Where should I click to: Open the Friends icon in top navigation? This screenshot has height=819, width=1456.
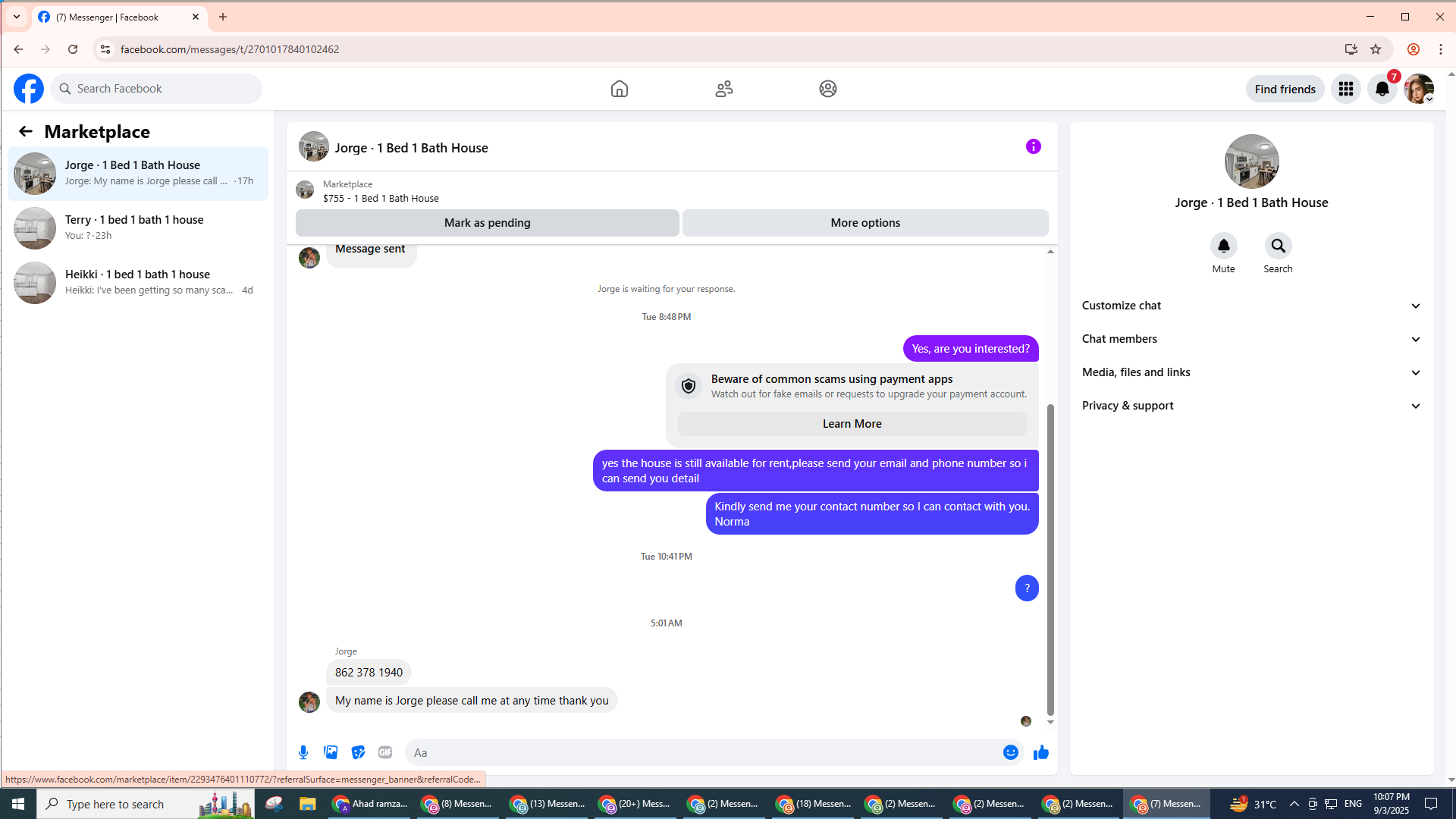724,89
